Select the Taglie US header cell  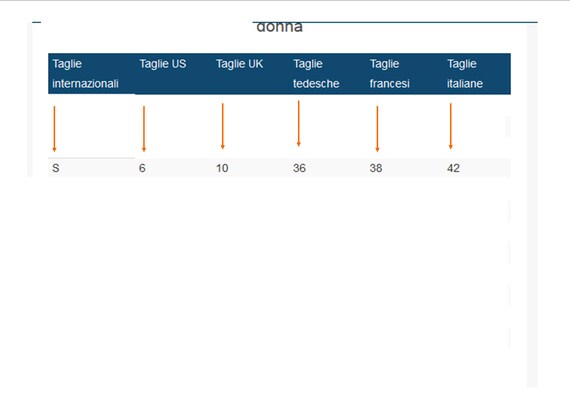pyautogui.click(x=173, y=74)
